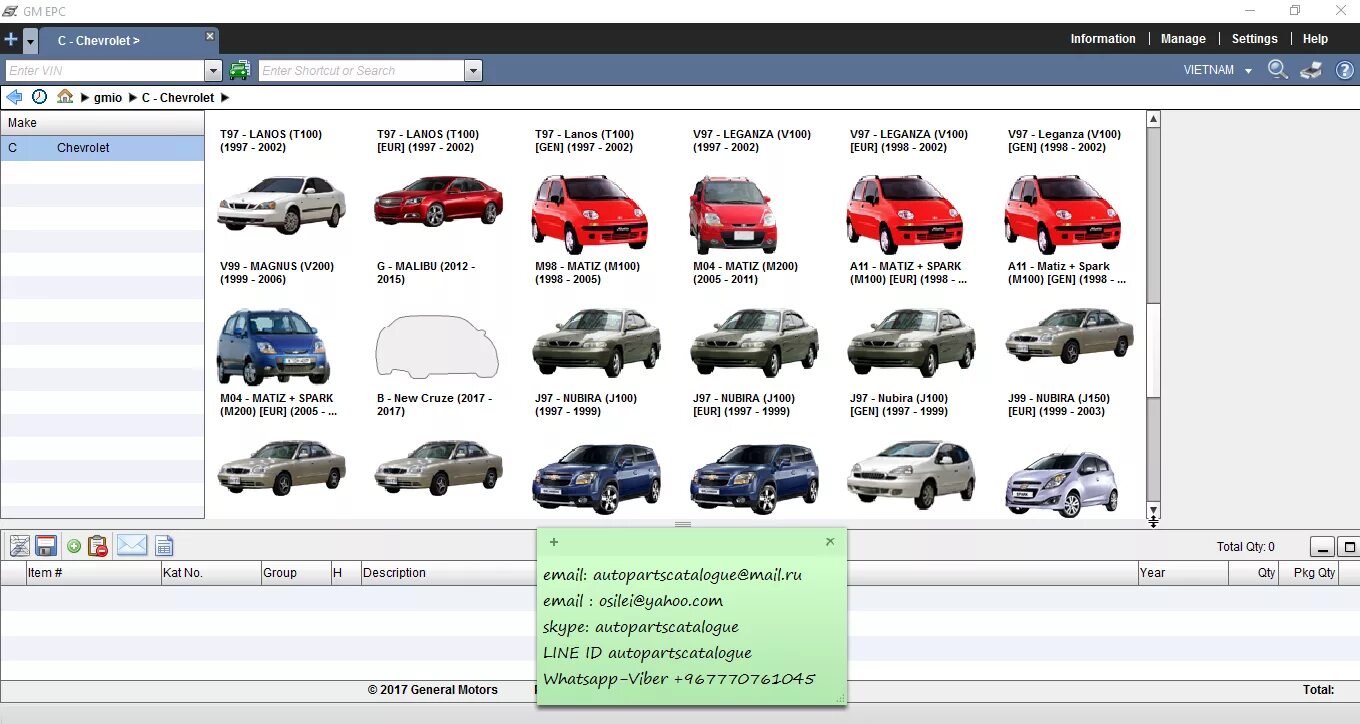Click the green plus add item icon
The height and width of the screenshot is (724, 1360).
pos(74,546)
